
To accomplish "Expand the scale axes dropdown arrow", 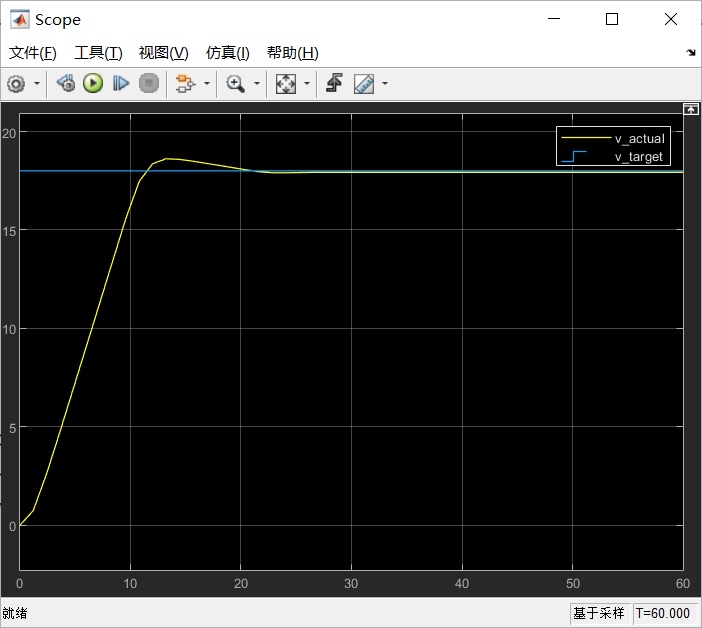I will click(307, 83).
